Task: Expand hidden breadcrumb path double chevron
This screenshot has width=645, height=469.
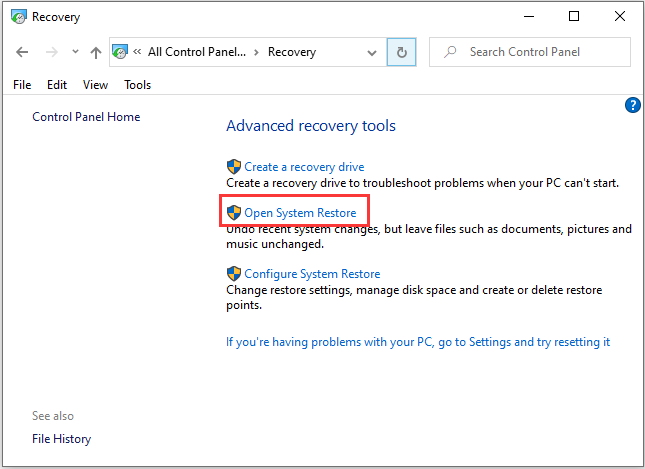Action: point(137,52)
